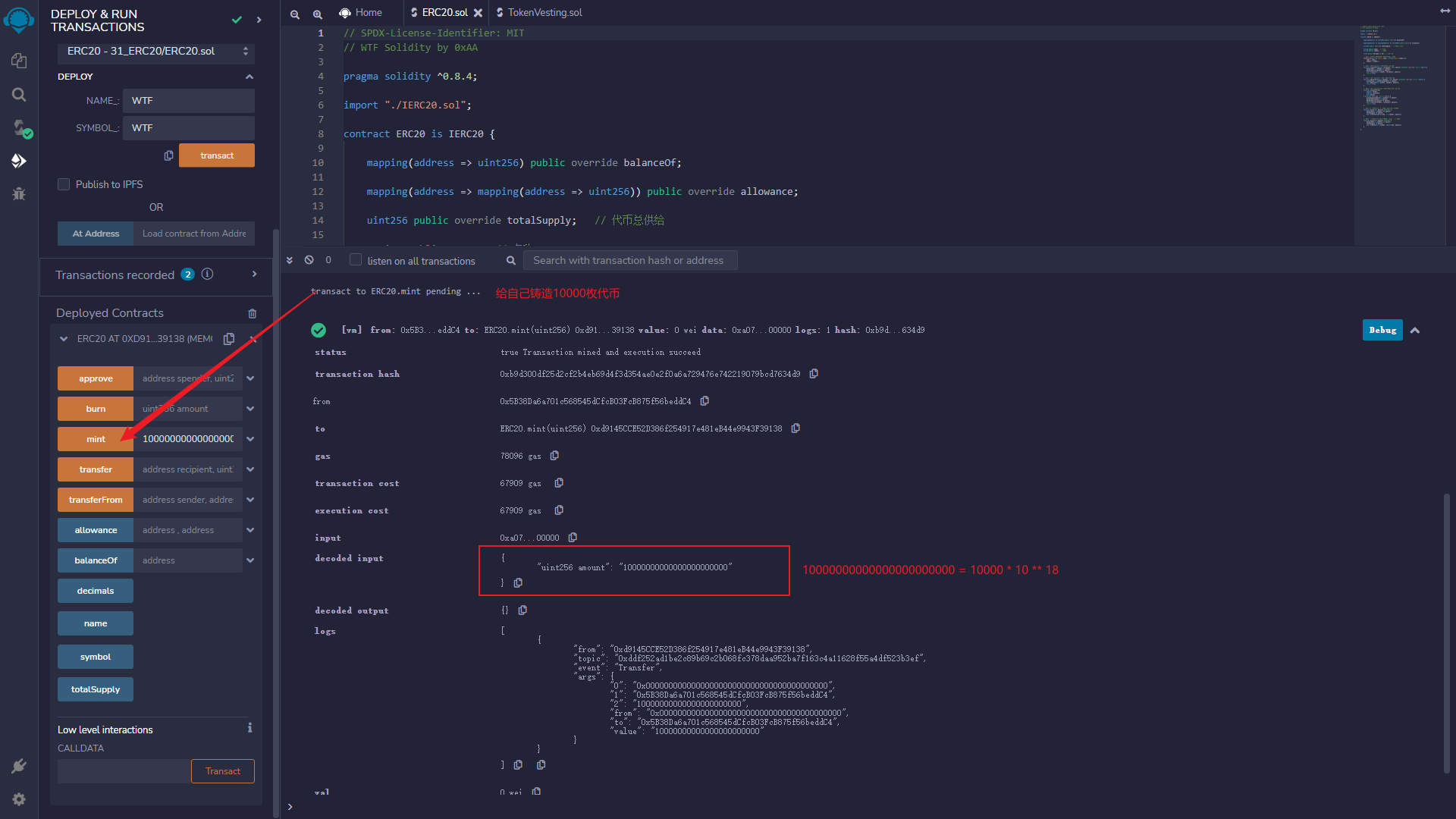Enable Publish to IPFS checkbox
This screenshot has width=1456, height=819.
point(63,184)
